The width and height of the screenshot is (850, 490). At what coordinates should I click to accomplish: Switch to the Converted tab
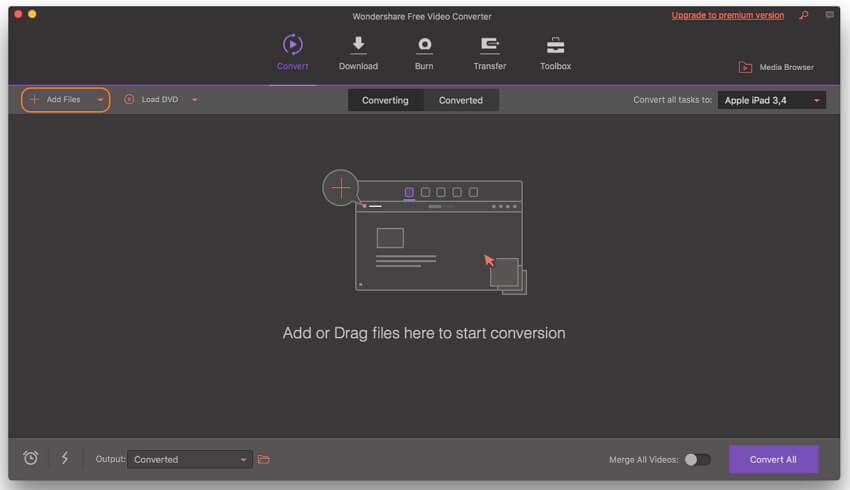coord(461,100)
